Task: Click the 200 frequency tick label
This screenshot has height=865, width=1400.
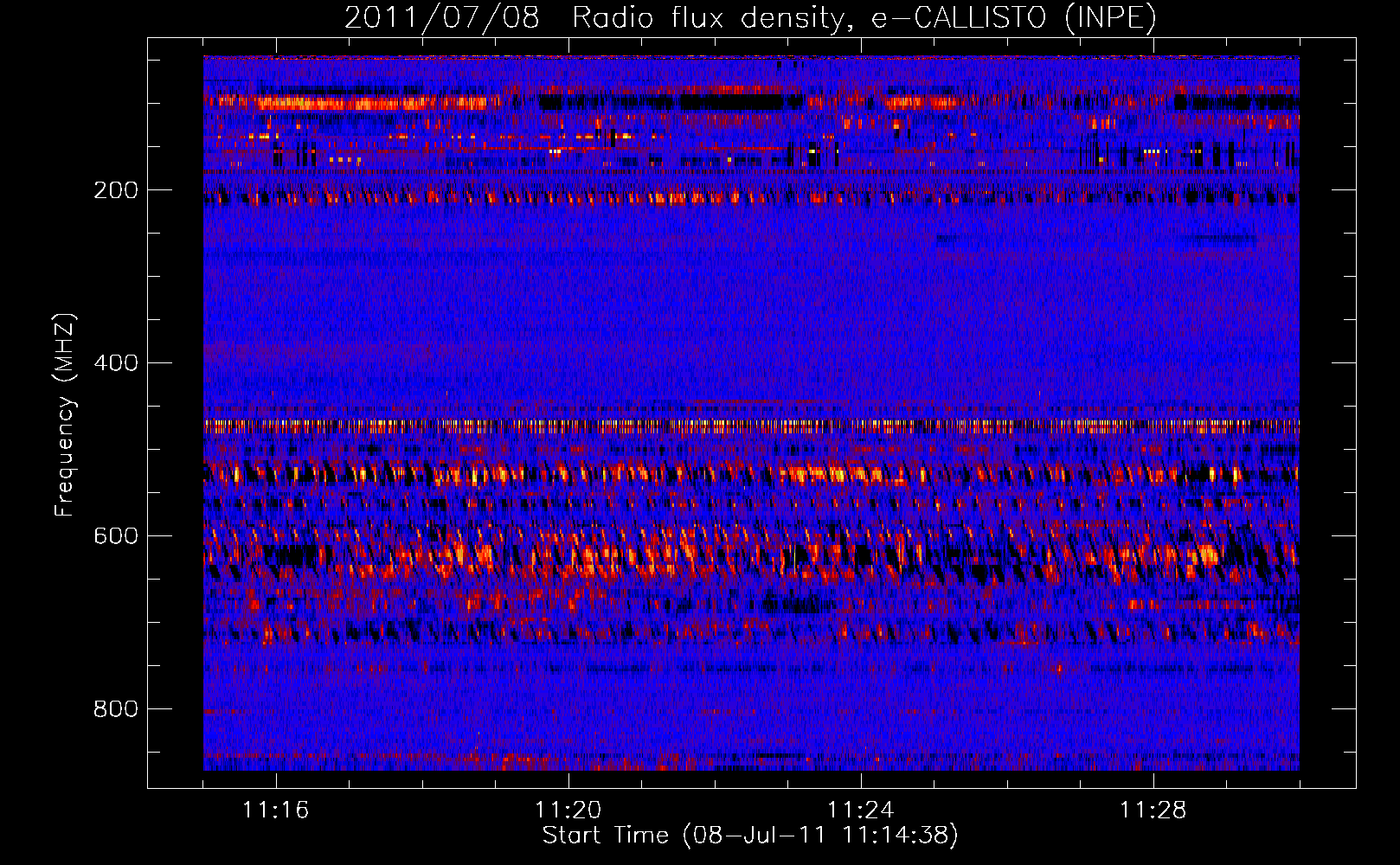Action: [x=116, y=190]
